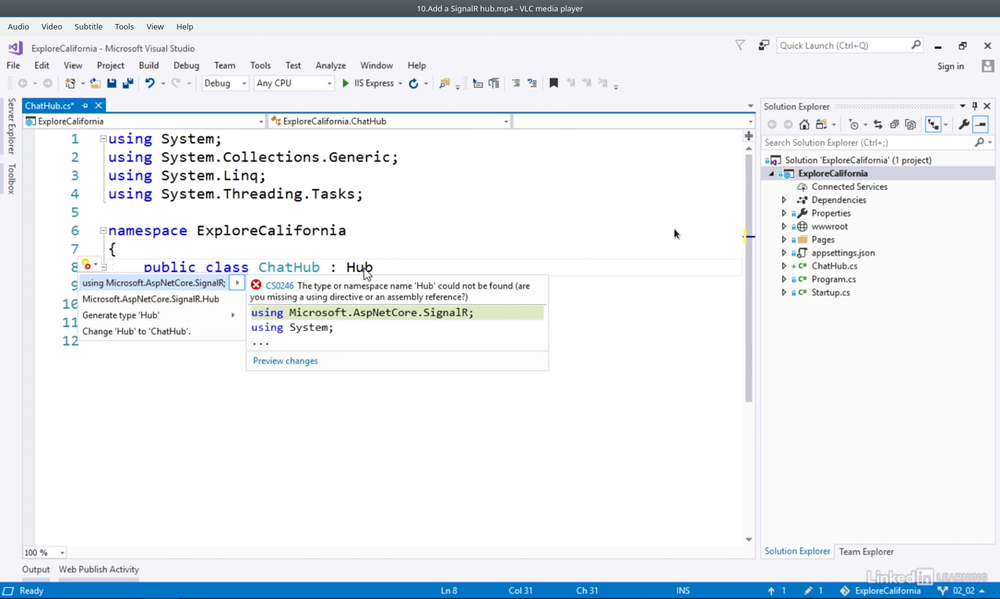Switch to the Team Explorer tab

pyautogui.click(x=866, y=551)
